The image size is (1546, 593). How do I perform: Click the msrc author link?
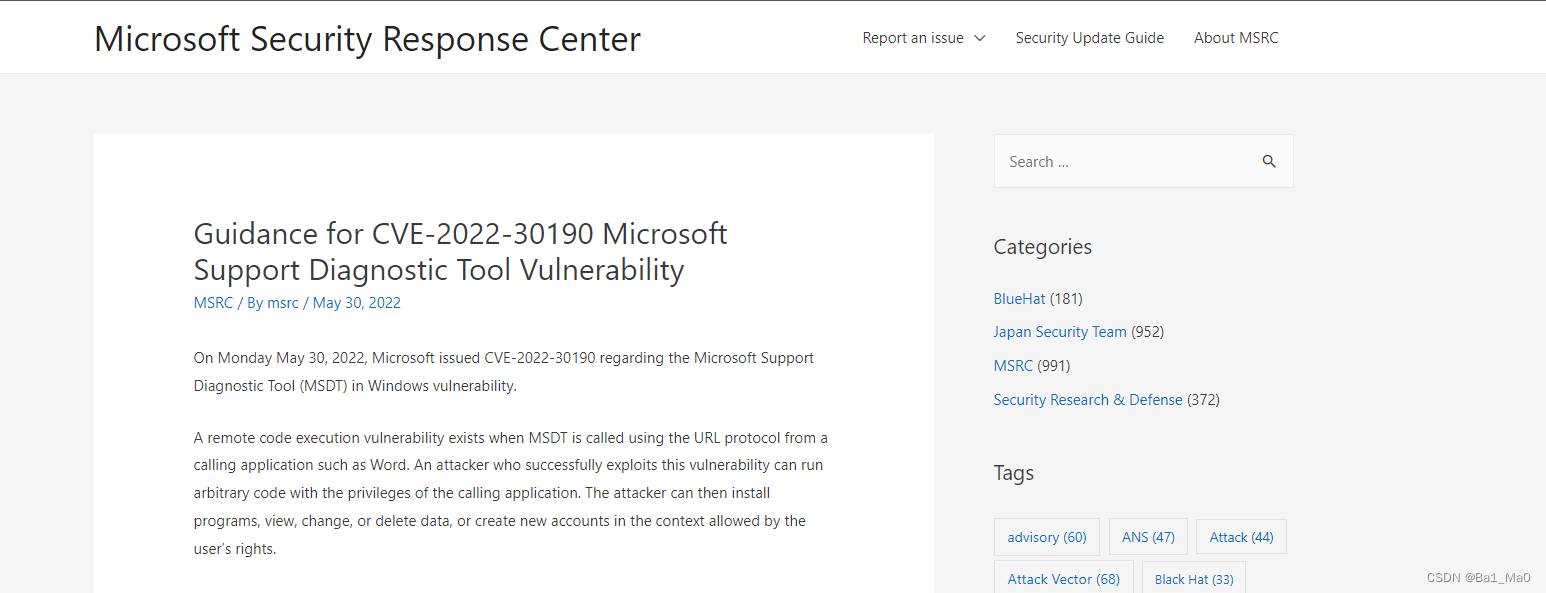pyautogui.click(x=283, y=303)
